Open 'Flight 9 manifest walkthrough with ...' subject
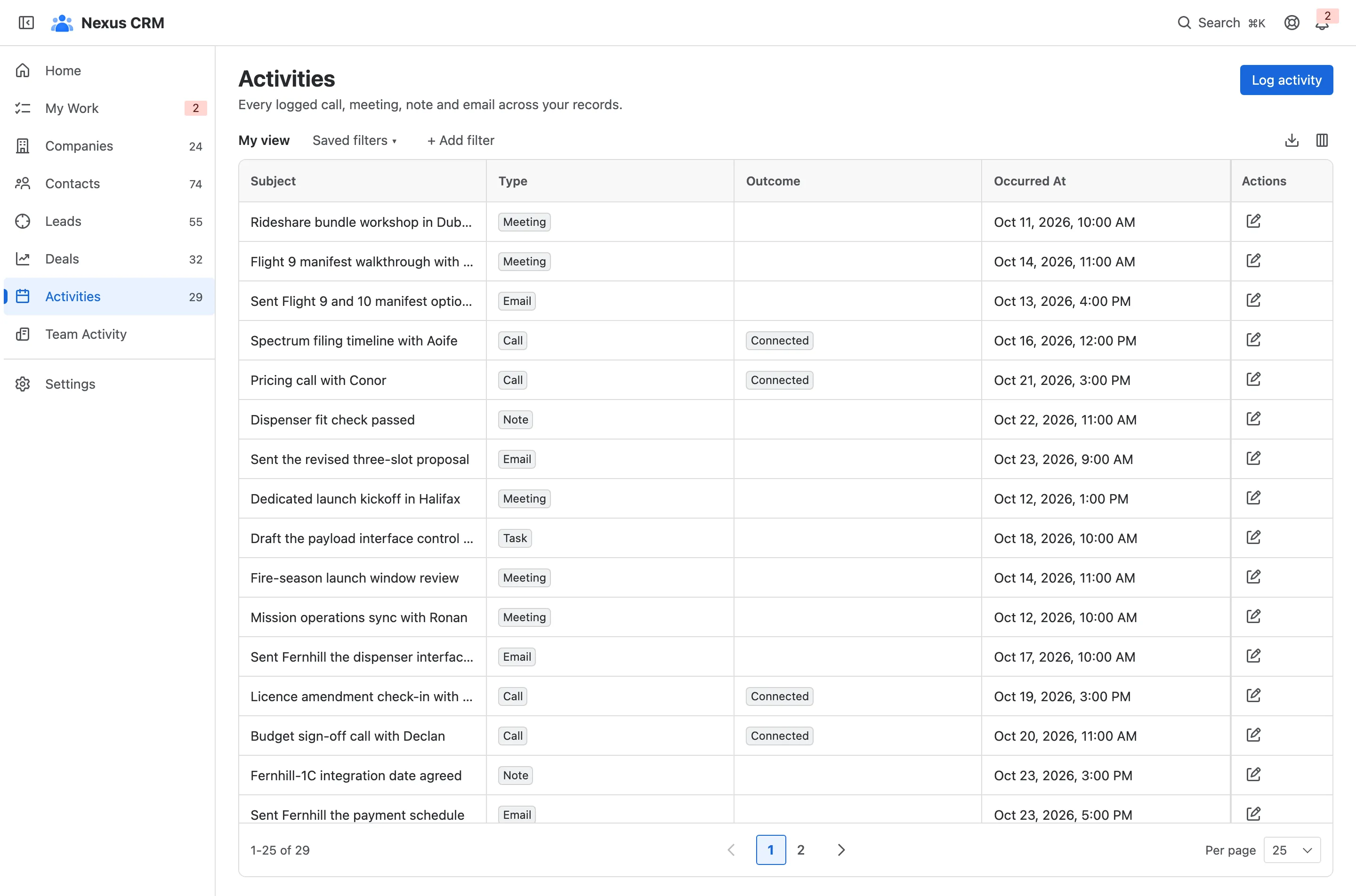The height and width of the screenshot is (896, 1356). point(362,262)
